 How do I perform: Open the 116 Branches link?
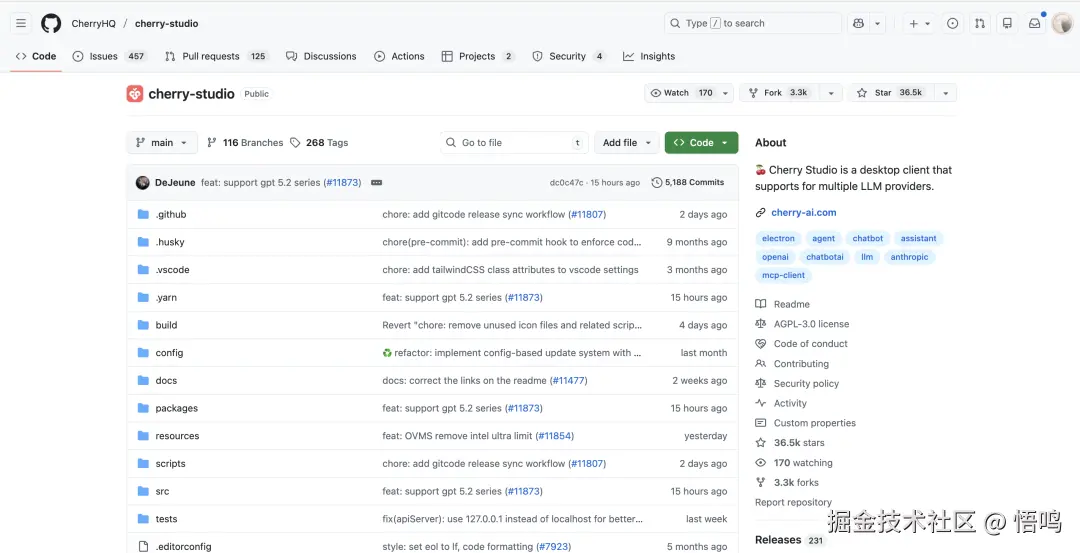(245, 143)
